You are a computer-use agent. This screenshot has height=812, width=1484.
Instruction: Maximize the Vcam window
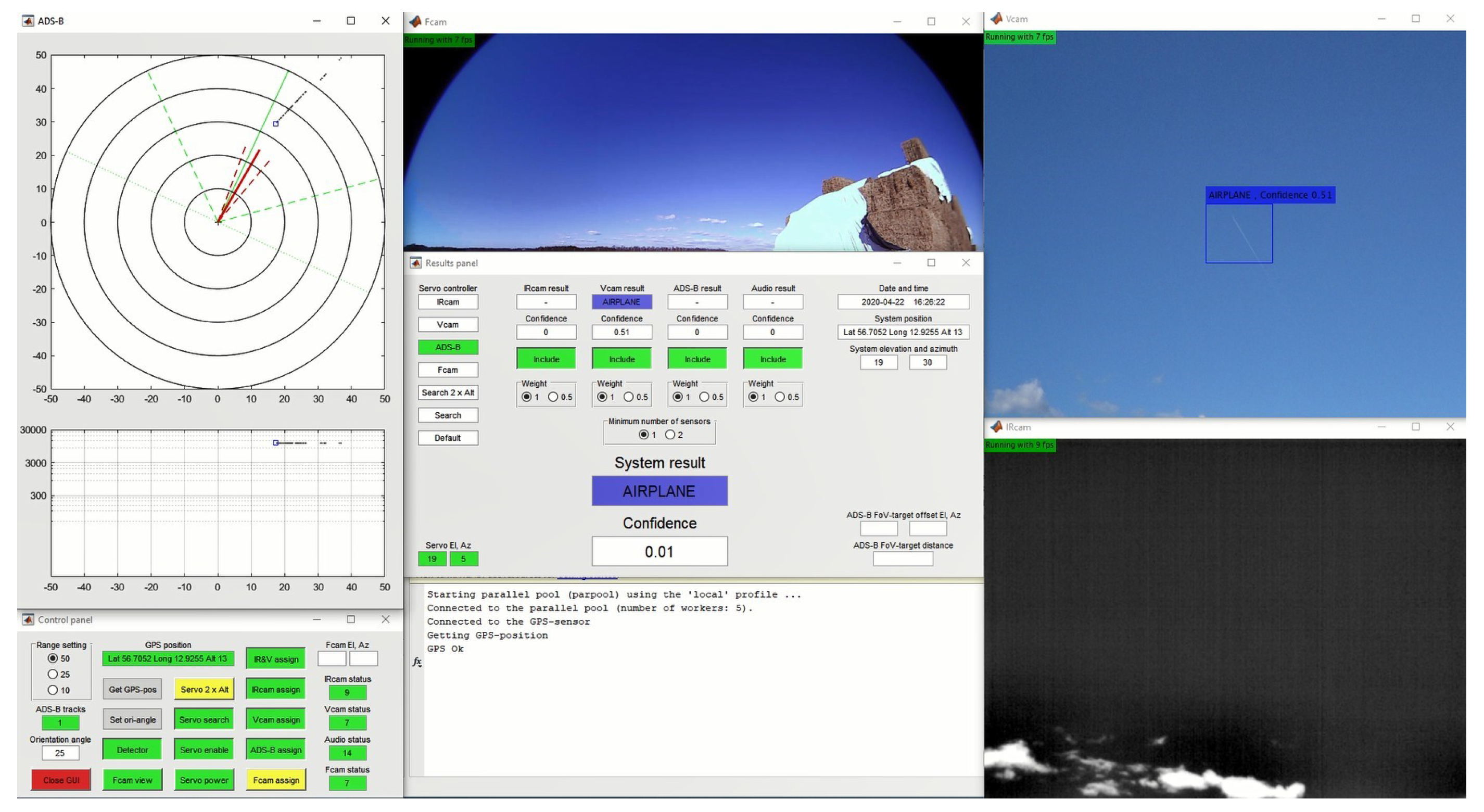click(x=1415, y=19)
